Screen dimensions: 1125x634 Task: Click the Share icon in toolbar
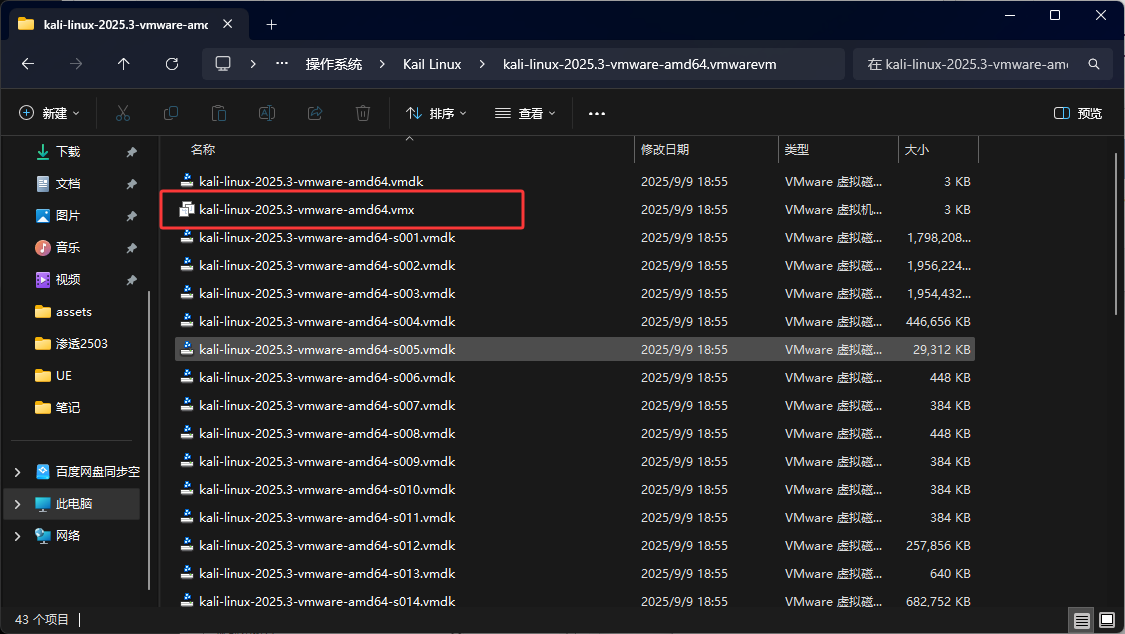click(x=315, y=113)
